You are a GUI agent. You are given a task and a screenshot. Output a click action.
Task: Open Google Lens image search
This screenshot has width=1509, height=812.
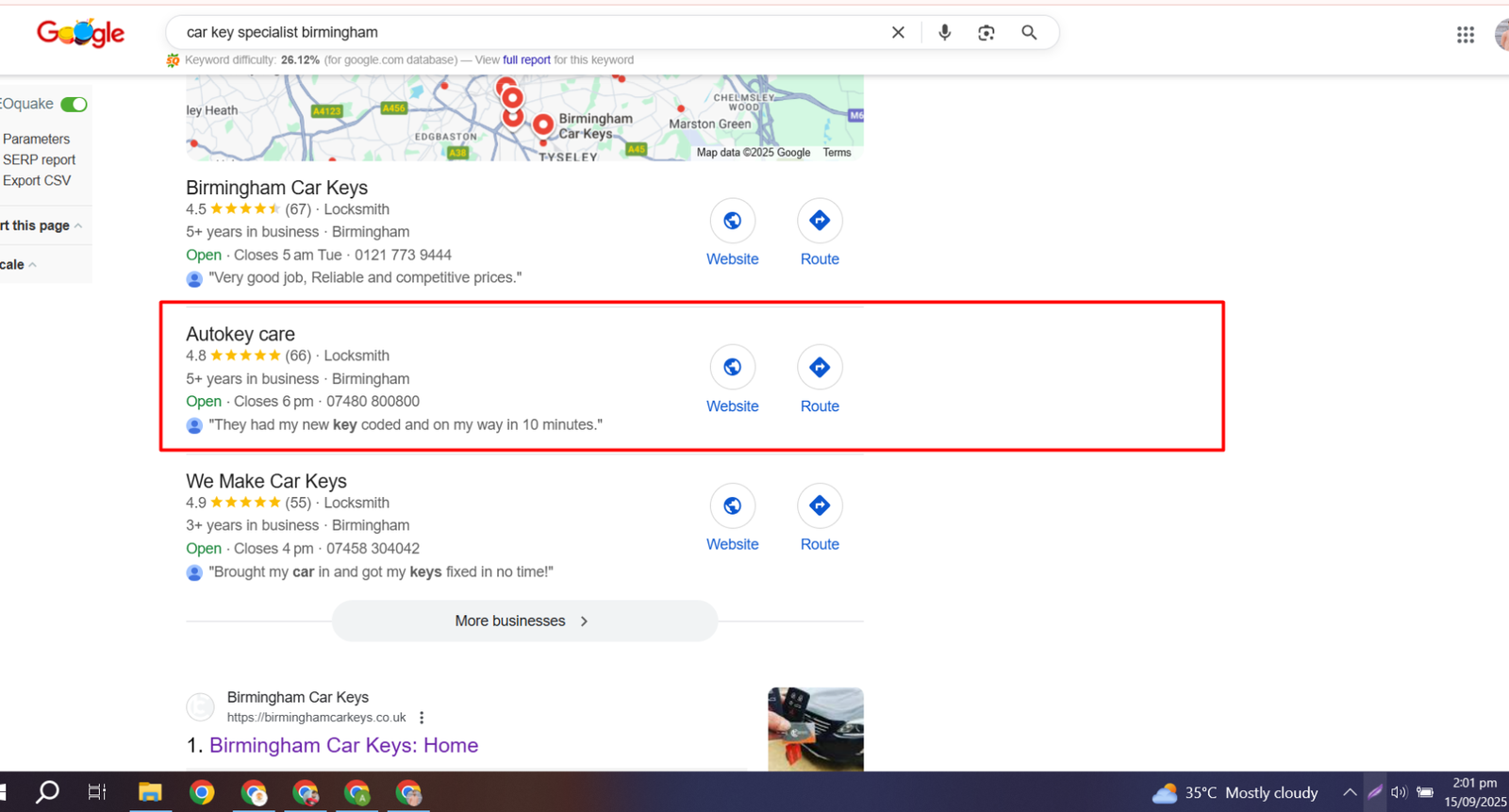[x=986, y=33]
